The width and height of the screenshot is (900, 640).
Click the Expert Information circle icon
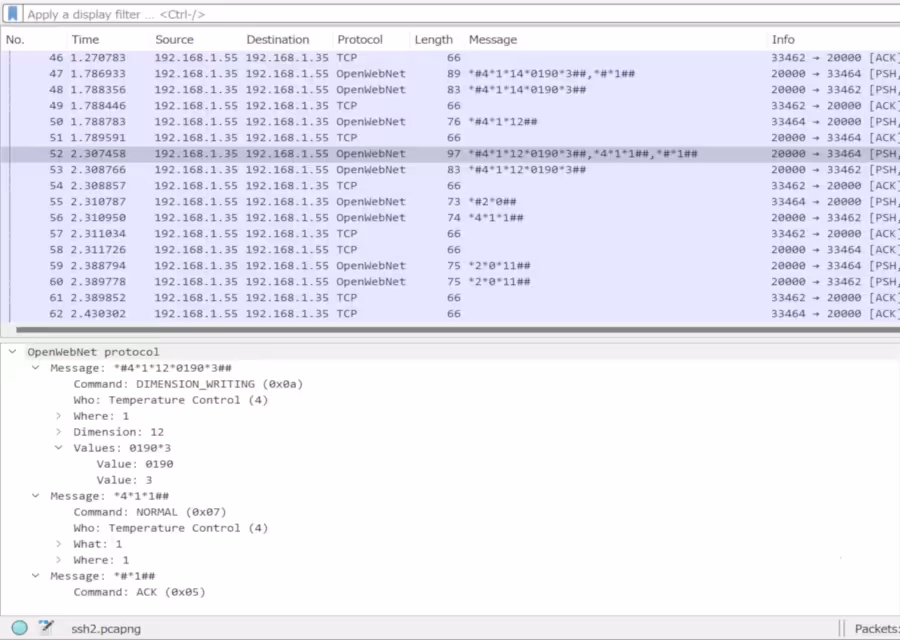point(19,628)
